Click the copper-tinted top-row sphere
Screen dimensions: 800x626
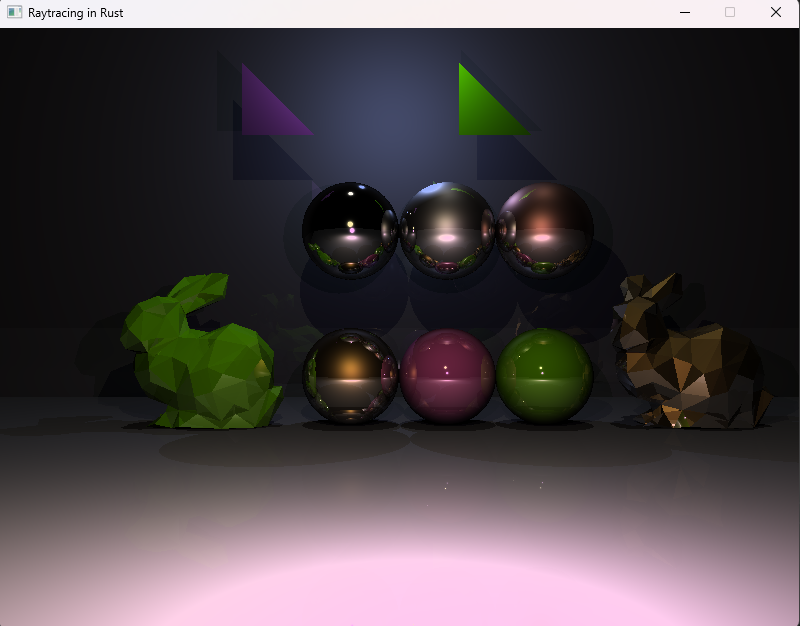coord(544,230)
